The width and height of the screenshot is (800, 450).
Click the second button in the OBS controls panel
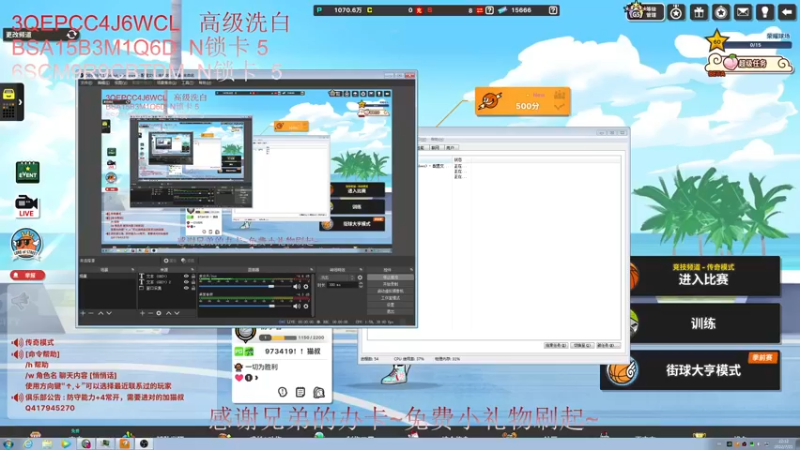tap(390, 284)
